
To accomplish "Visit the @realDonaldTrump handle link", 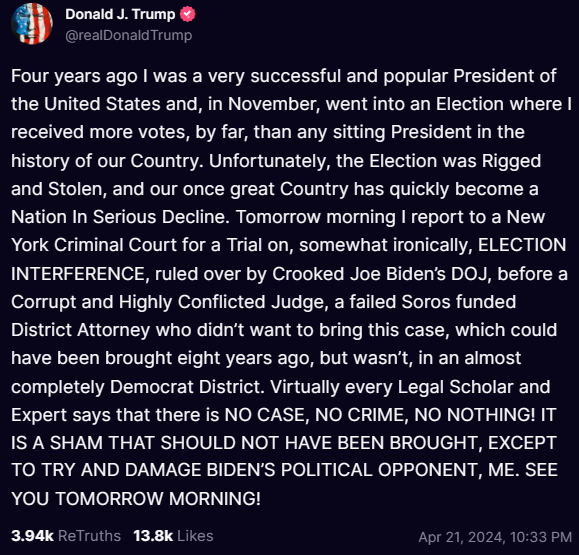I will (x=129, y=35).
